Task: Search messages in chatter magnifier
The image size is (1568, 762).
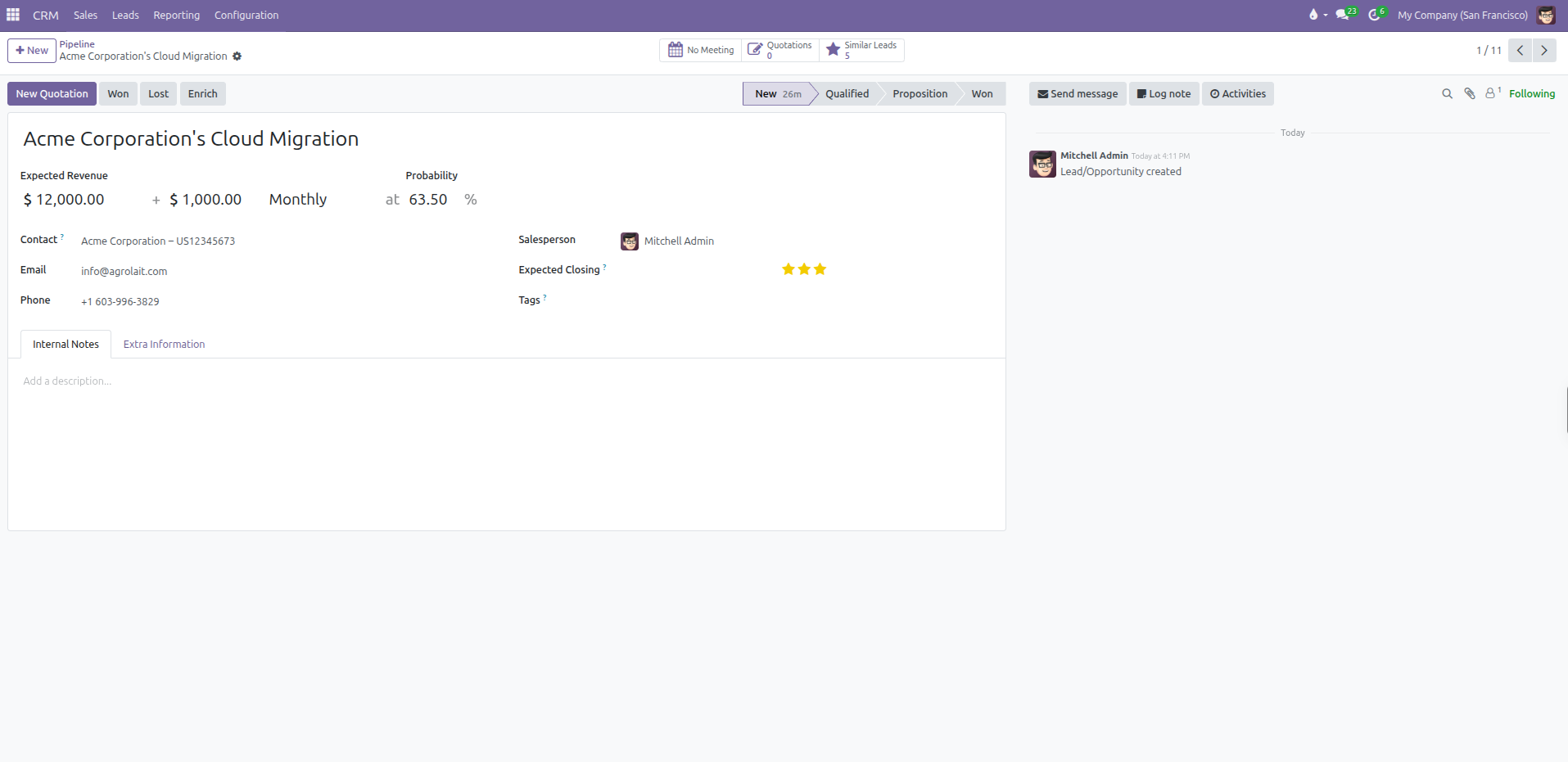Action: [x=1448, y=94]
